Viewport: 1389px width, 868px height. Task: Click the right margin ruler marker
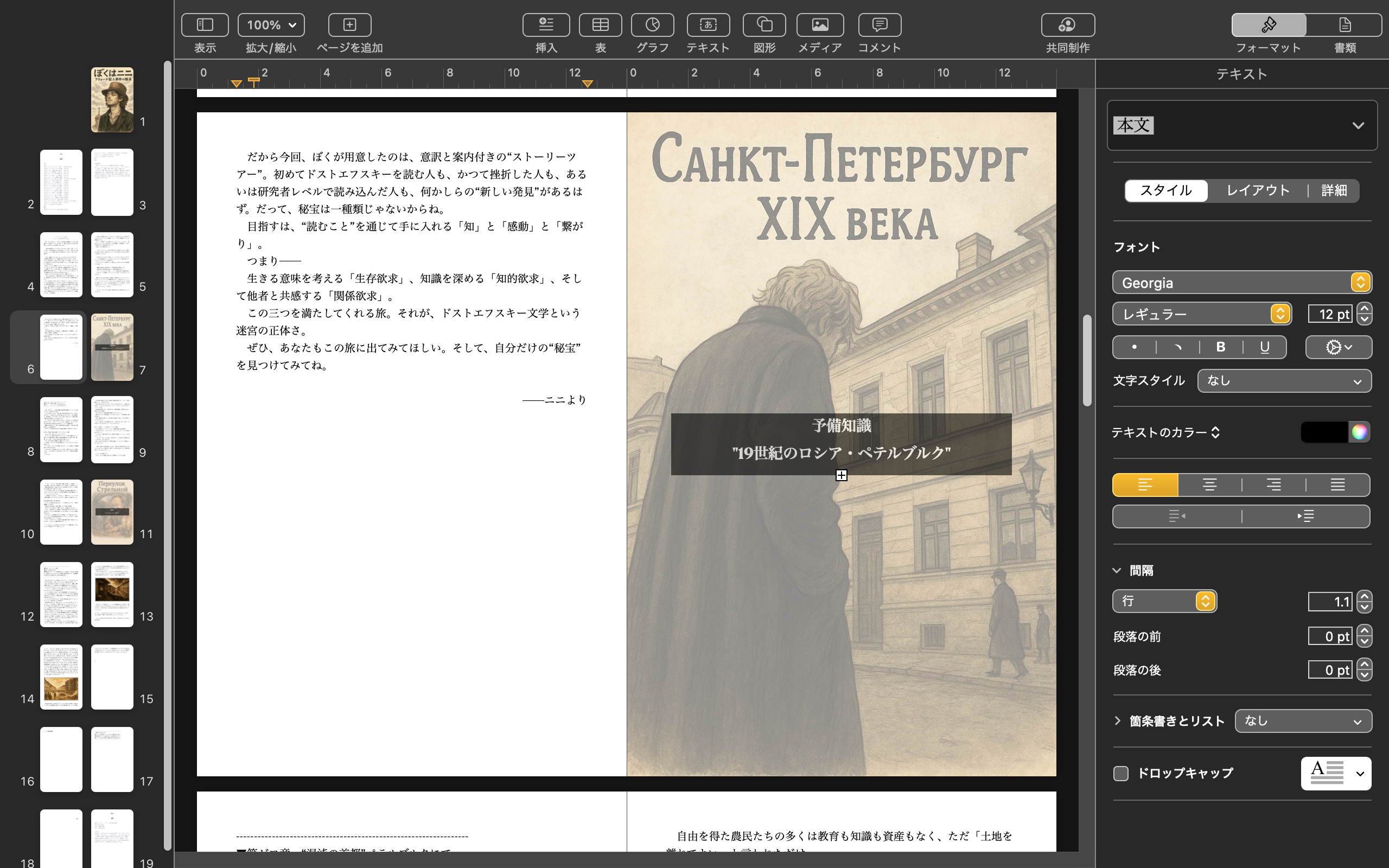tap(587, 84)
